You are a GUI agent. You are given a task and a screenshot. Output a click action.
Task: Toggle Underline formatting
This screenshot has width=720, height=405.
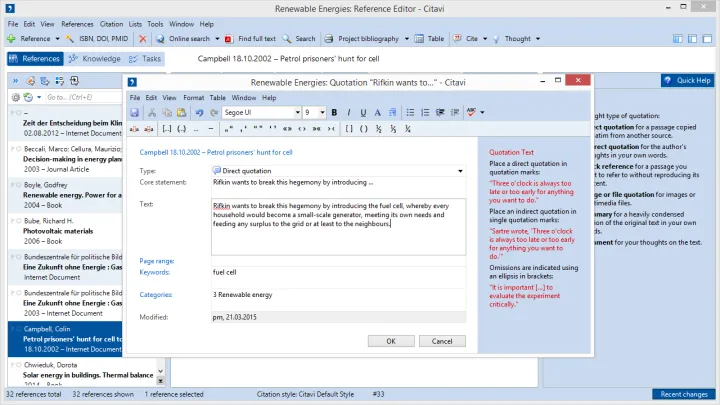click(x=363, y=112)
